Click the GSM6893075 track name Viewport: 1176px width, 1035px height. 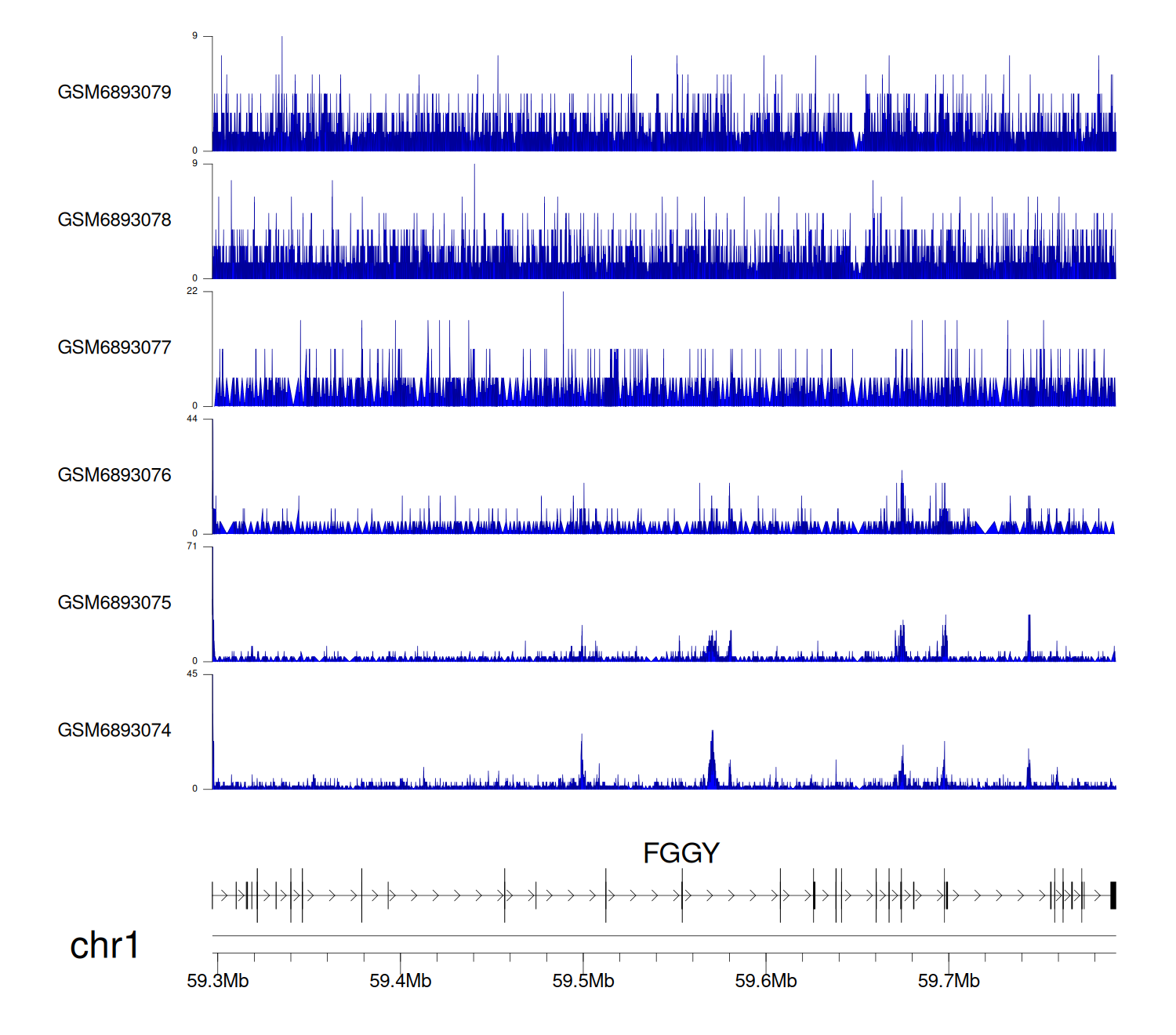coord(114,603)
